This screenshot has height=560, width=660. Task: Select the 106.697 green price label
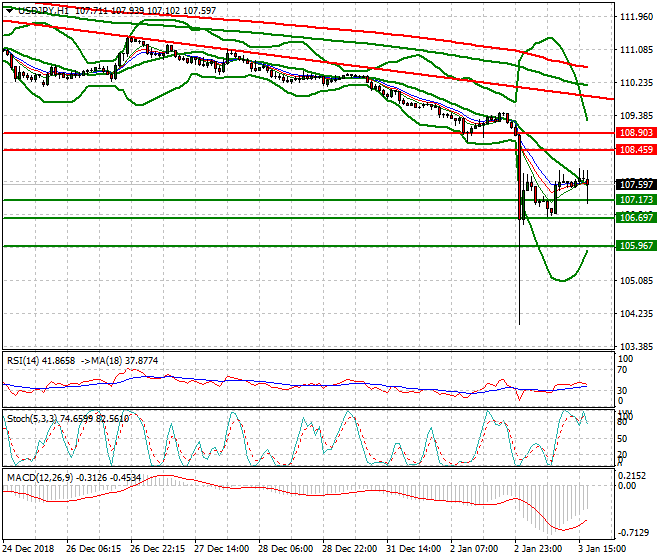pos(636,217)
